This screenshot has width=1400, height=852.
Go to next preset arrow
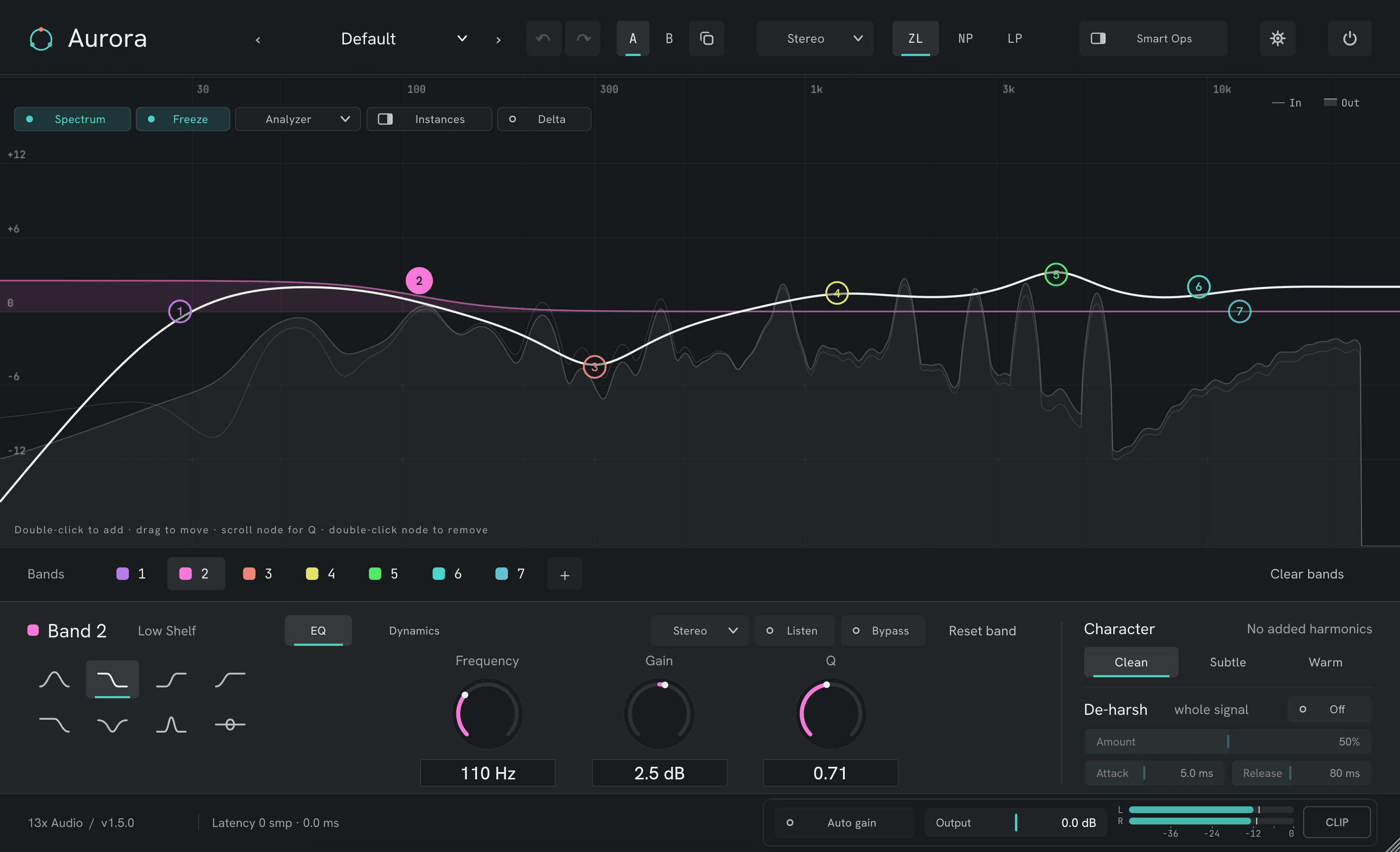[498, 40]
